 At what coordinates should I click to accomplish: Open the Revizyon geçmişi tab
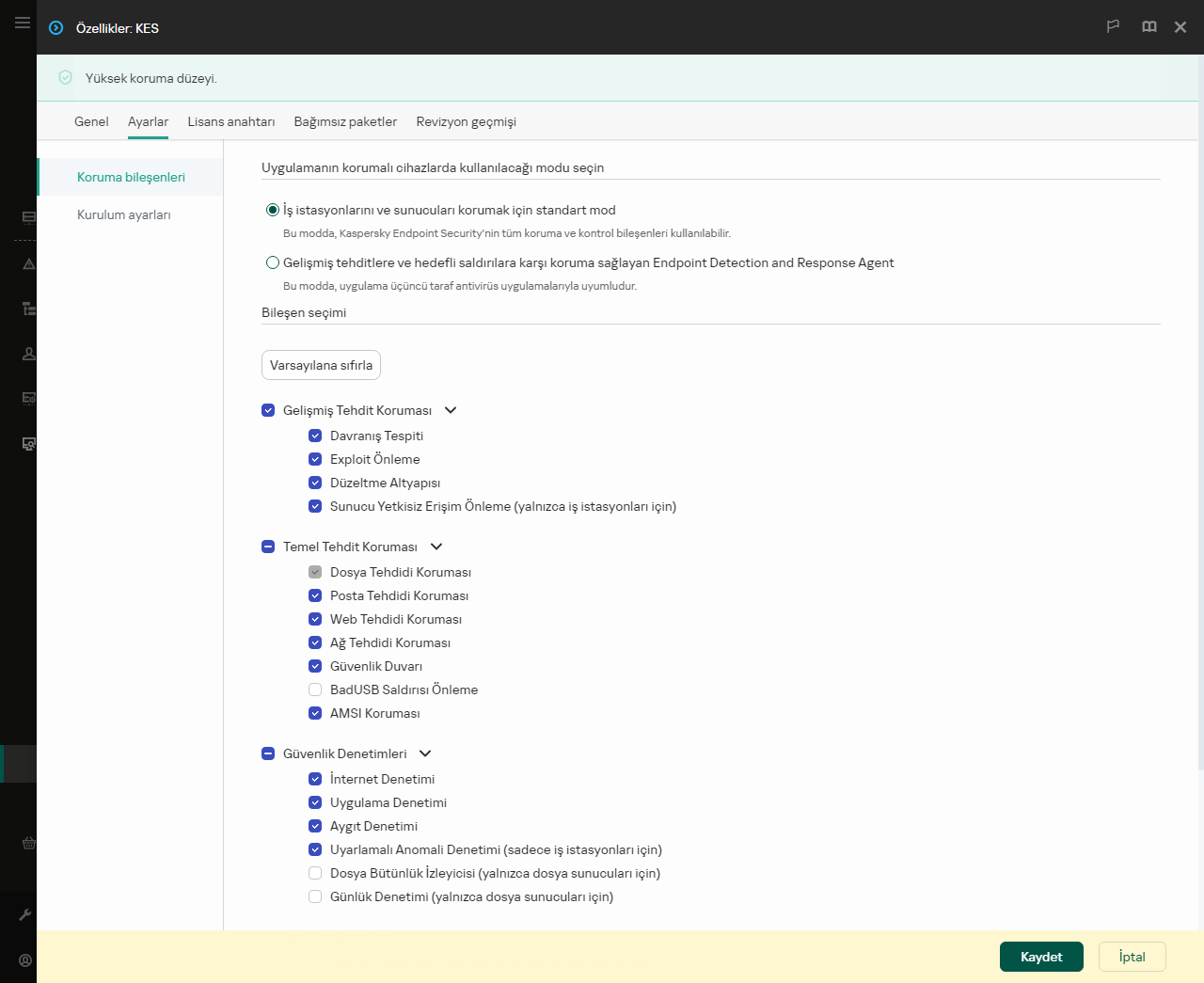pyautogui.click(x=466, y=122)
